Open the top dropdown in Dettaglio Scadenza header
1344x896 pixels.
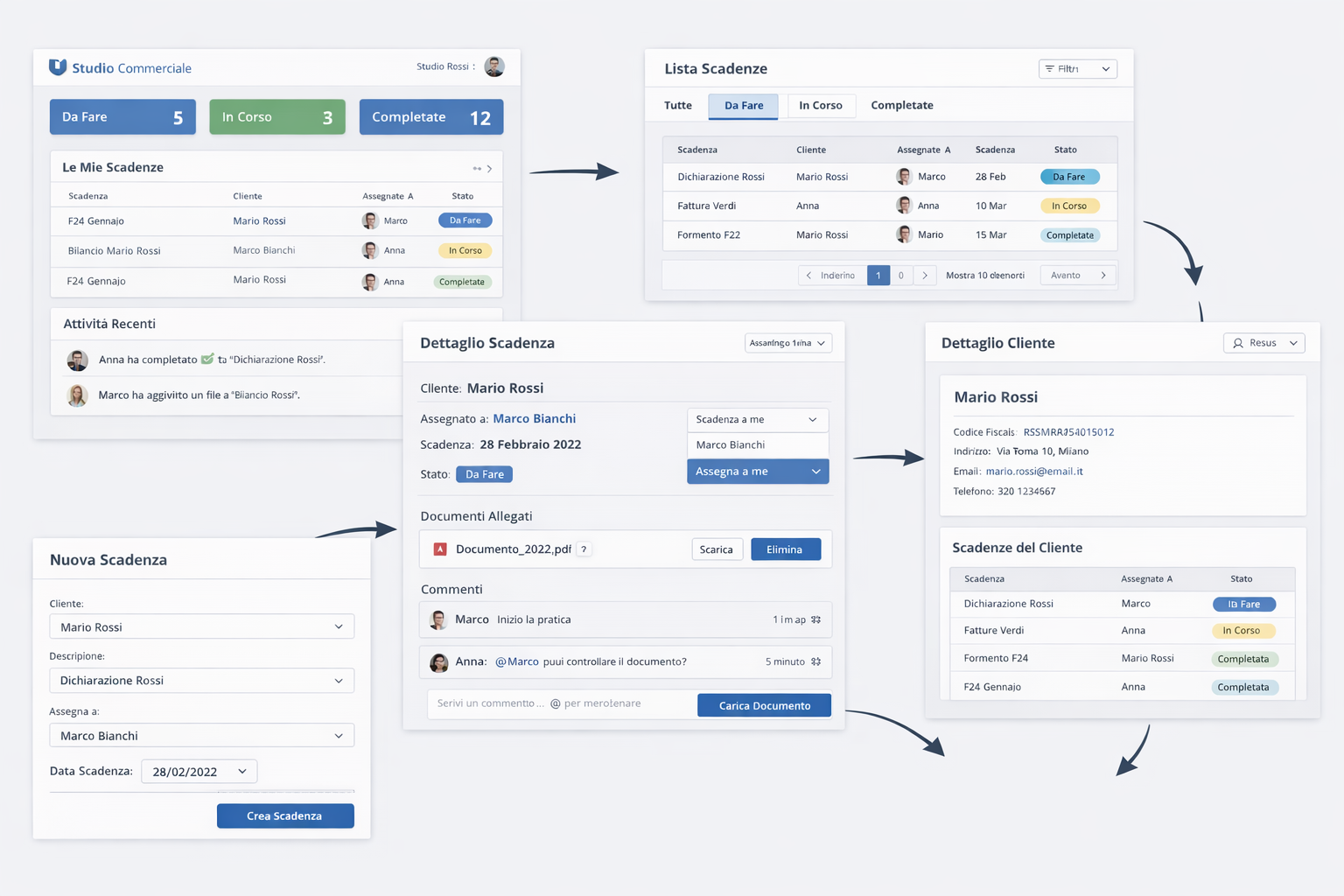click(788, 343)
